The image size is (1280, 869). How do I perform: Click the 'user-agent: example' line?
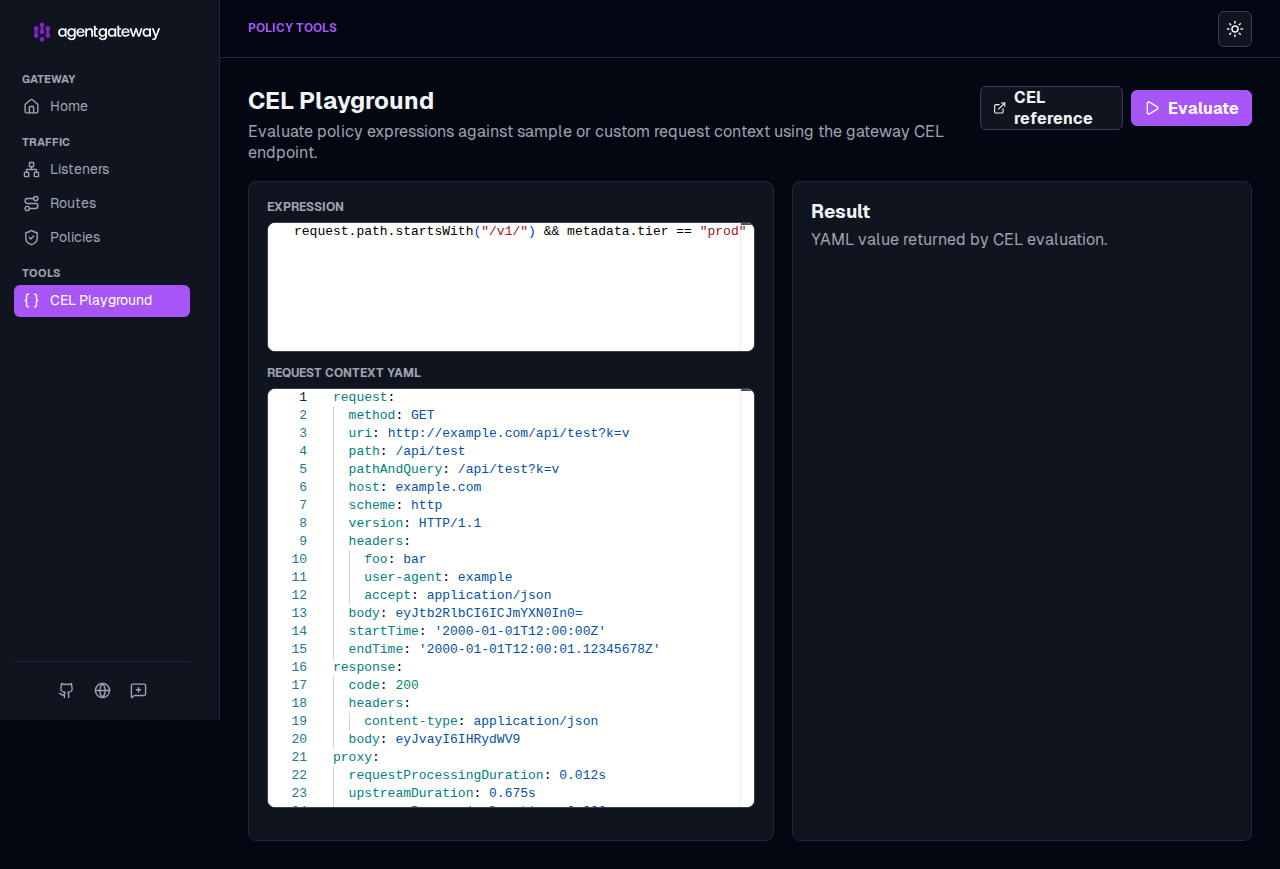[x=438, y=577]
